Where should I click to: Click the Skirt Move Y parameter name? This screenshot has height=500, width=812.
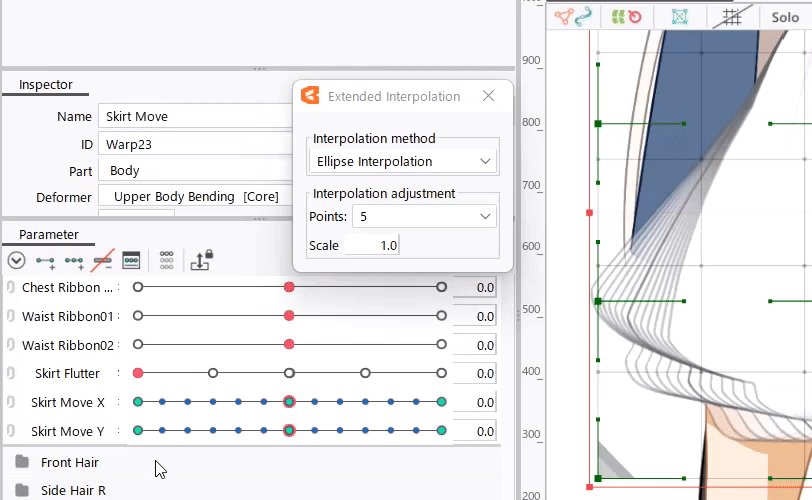[x=68, y=432]
